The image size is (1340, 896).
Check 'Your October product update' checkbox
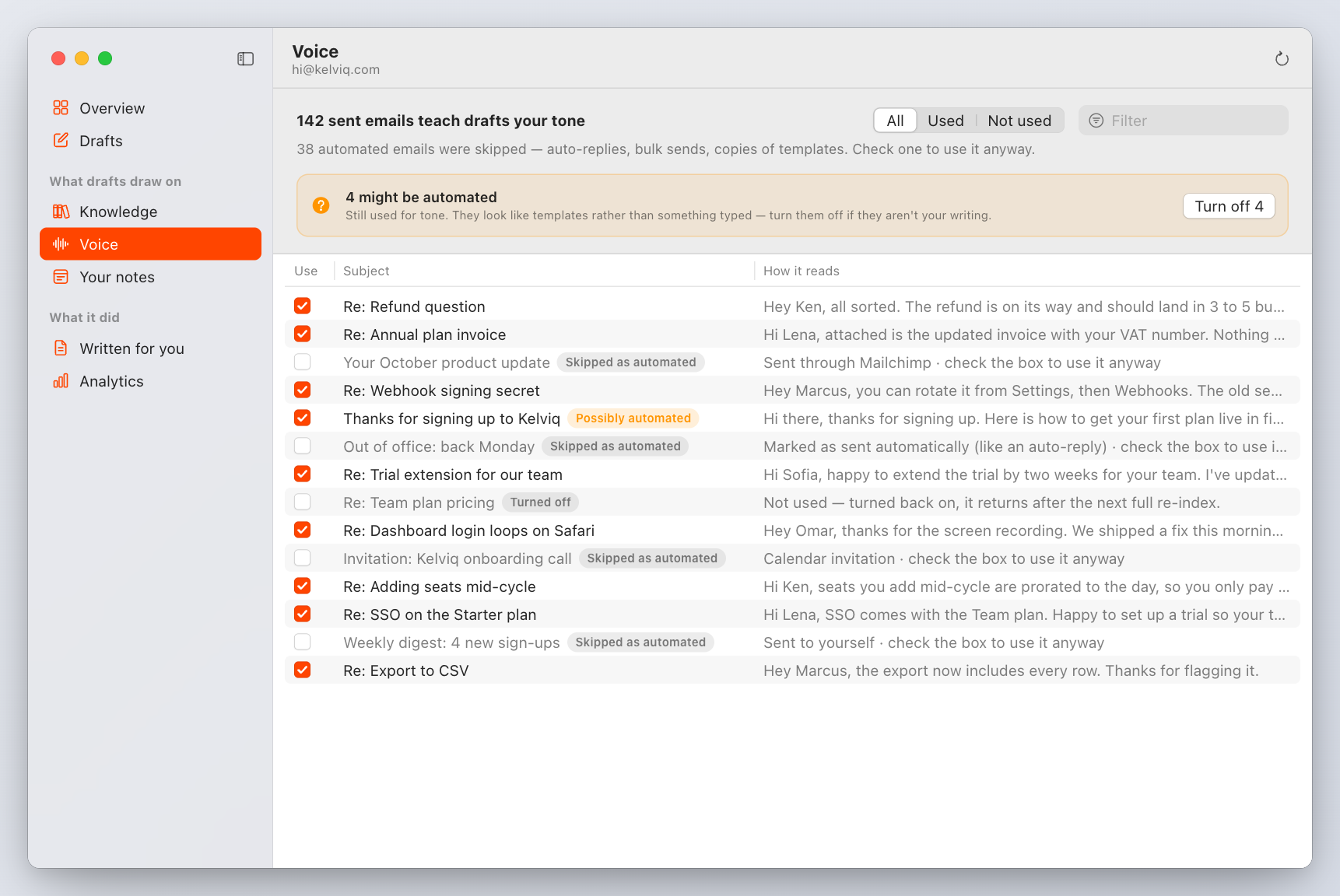303,362
